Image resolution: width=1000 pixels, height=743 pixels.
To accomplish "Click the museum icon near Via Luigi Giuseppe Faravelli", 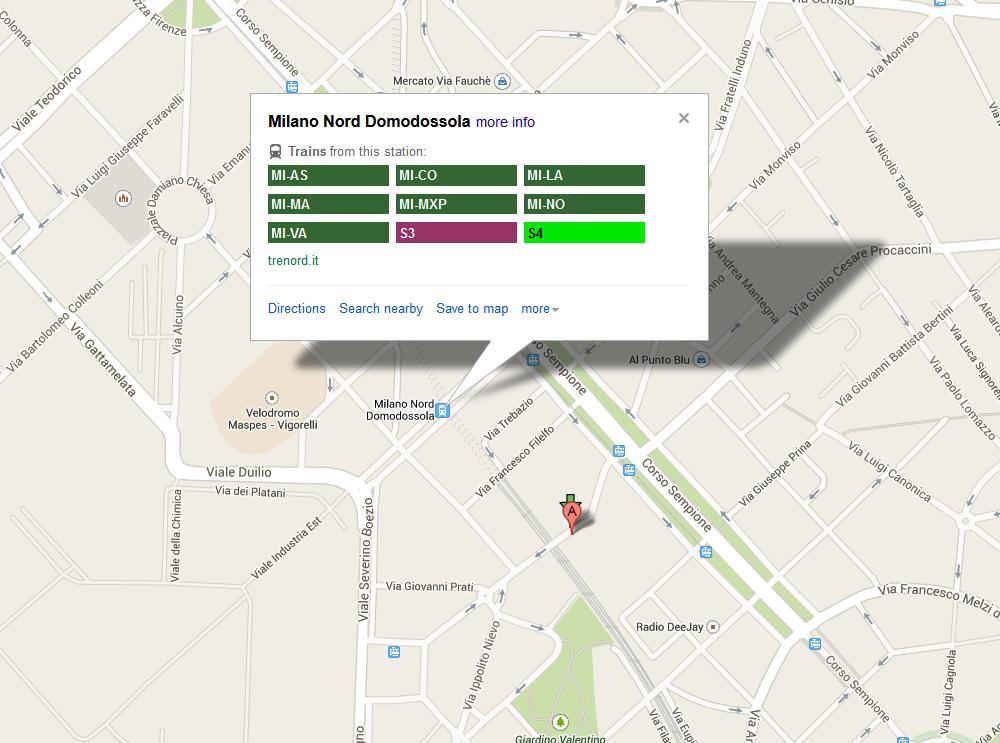I will [x=123, y=198].
